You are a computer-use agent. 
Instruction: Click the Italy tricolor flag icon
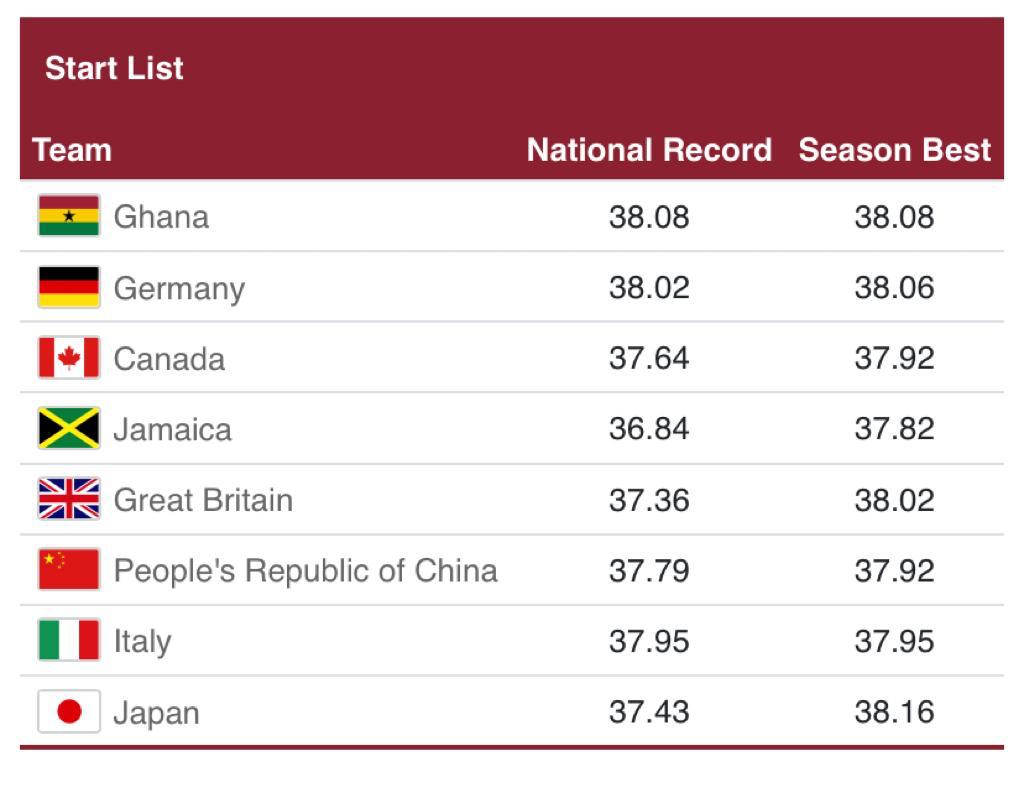[x=69, y=641]
